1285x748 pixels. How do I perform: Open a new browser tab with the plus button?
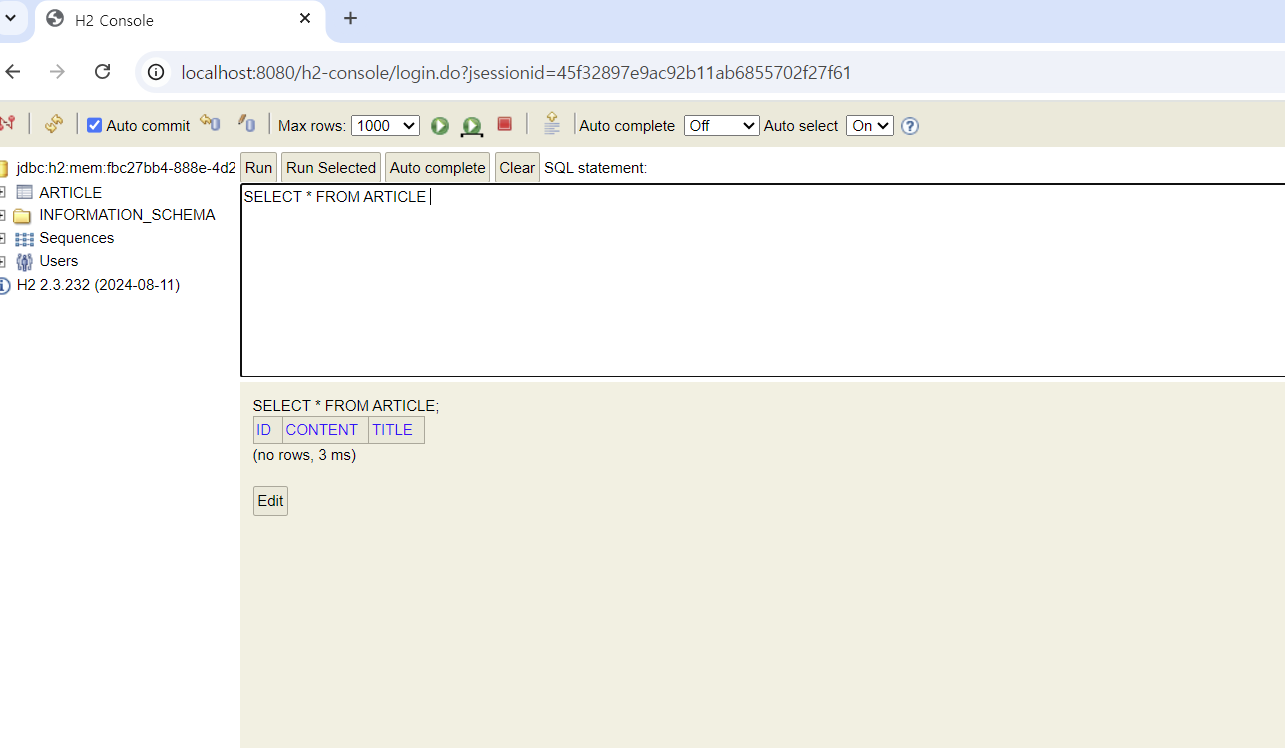click(350, 18)
